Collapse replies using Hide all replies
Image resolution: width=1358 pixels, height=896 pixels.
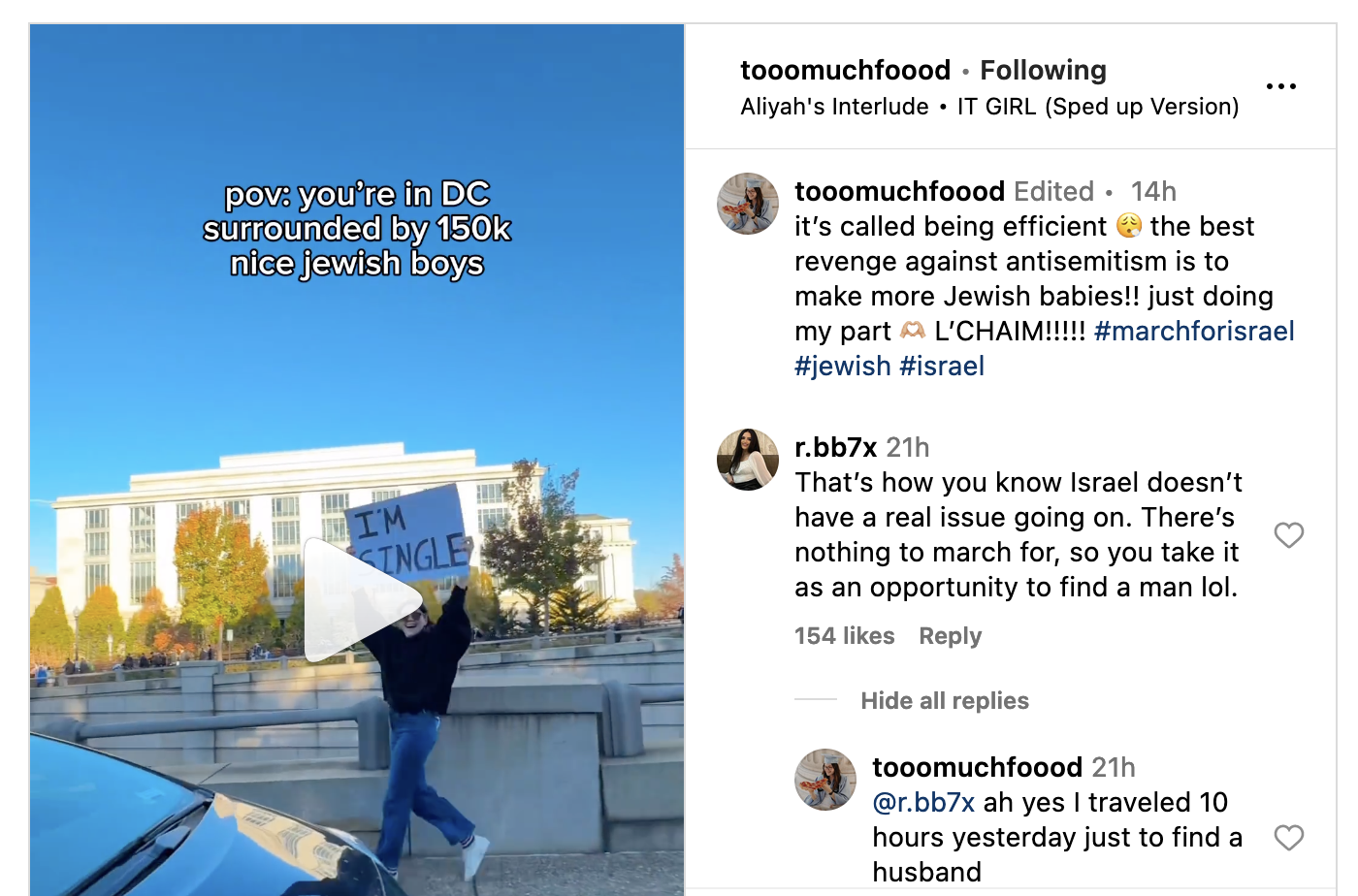pos(944,700)
